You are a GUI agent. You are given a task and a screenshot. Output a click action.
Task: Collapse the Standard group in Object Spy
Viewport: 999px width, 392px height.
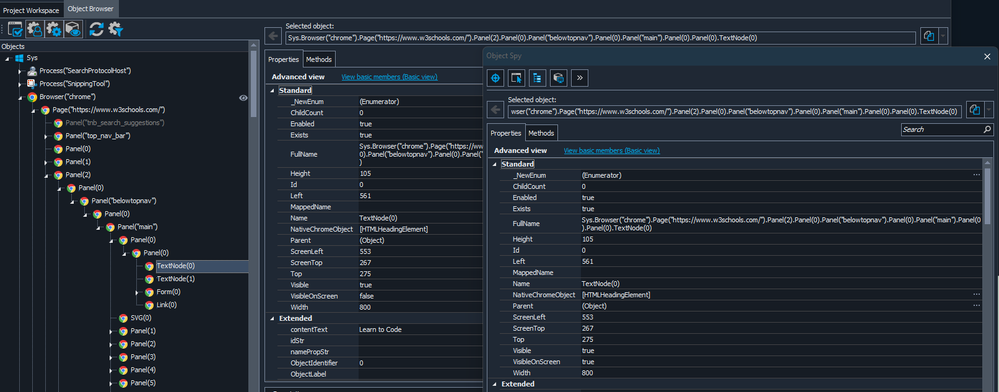click(495, 164)
